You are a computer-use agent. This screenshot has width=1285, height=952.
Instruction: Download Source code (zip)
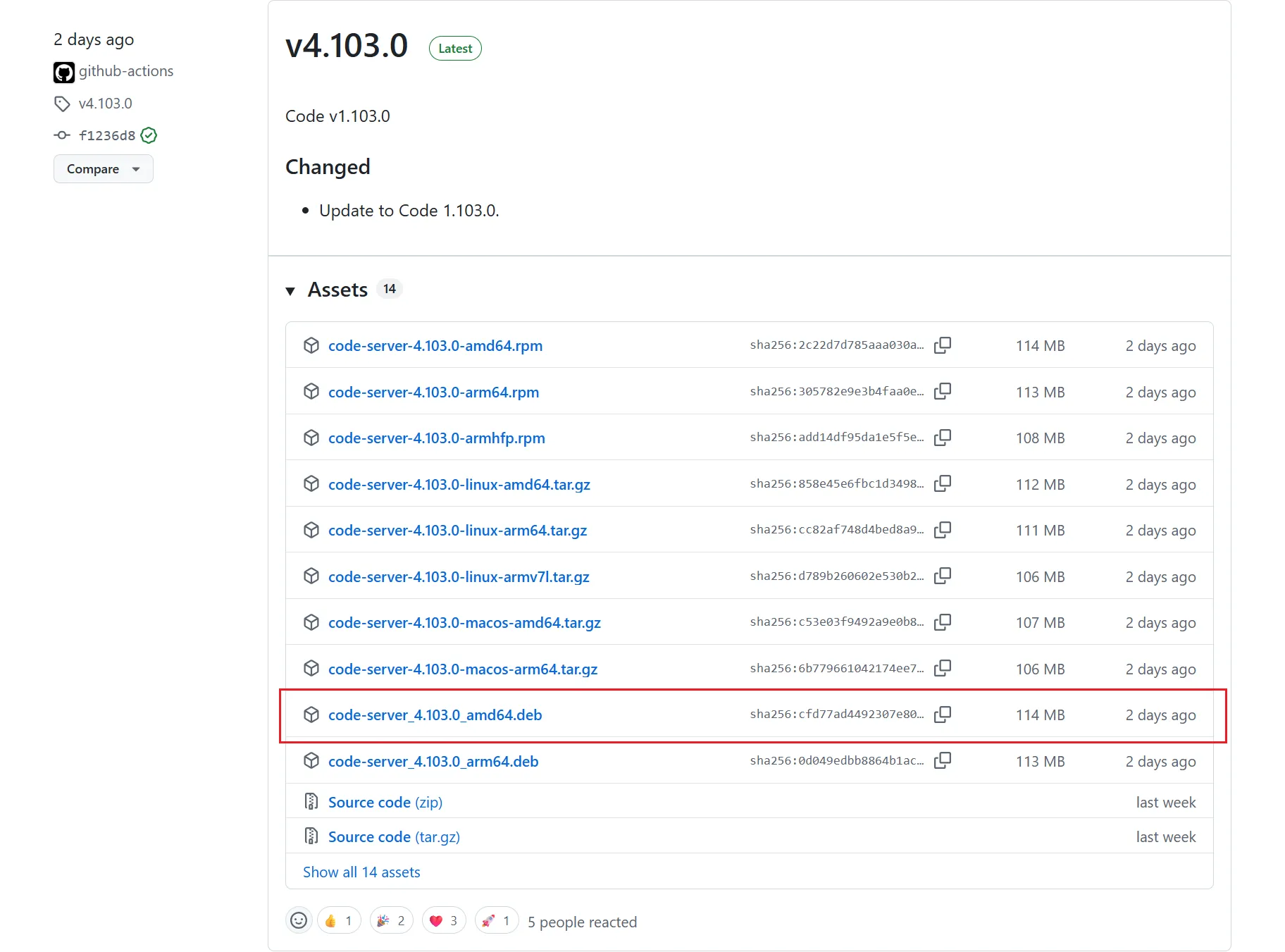click(x=385, y=802)
